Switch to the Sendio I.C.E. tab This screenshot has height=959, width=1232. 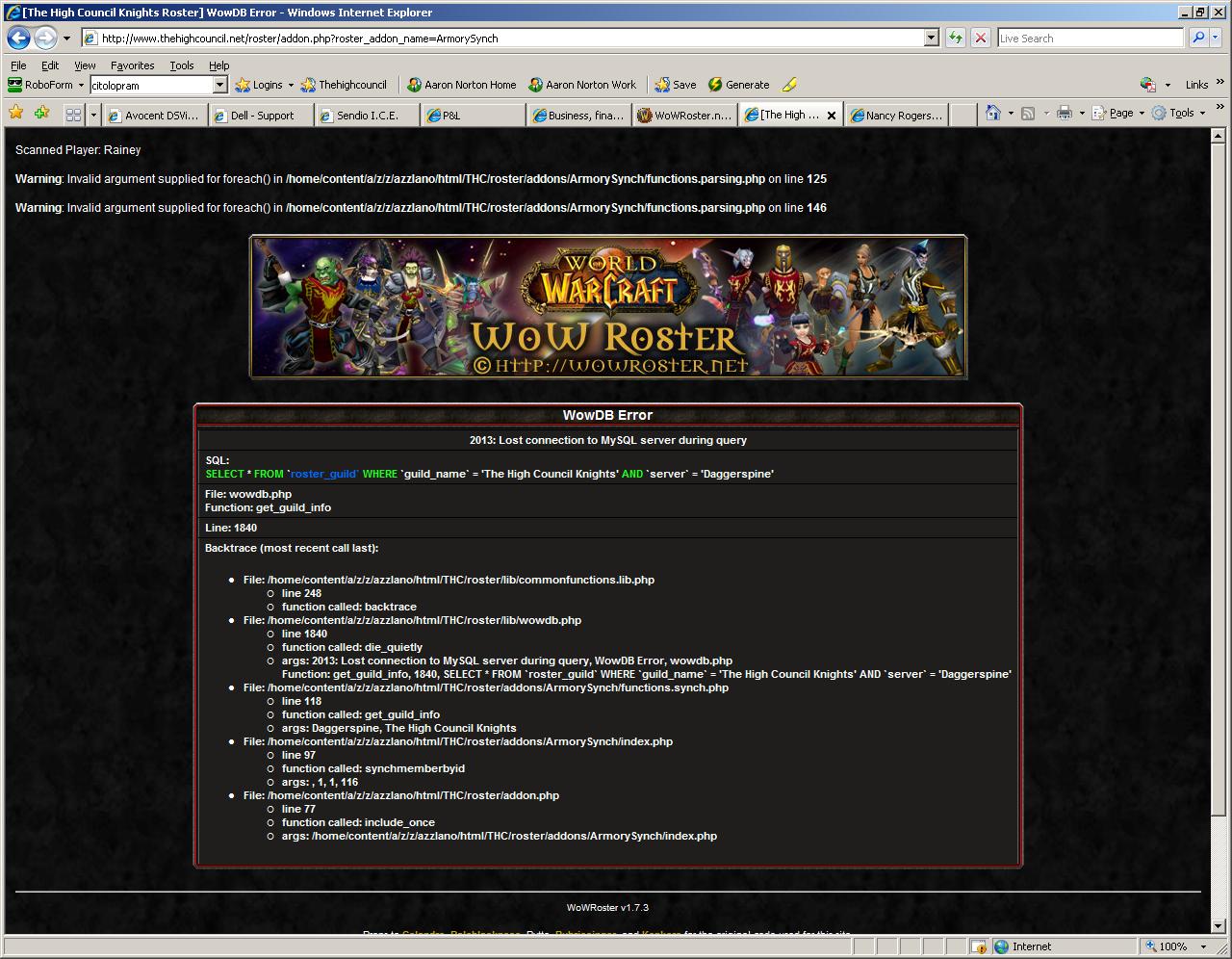click(x=367, y=115)
